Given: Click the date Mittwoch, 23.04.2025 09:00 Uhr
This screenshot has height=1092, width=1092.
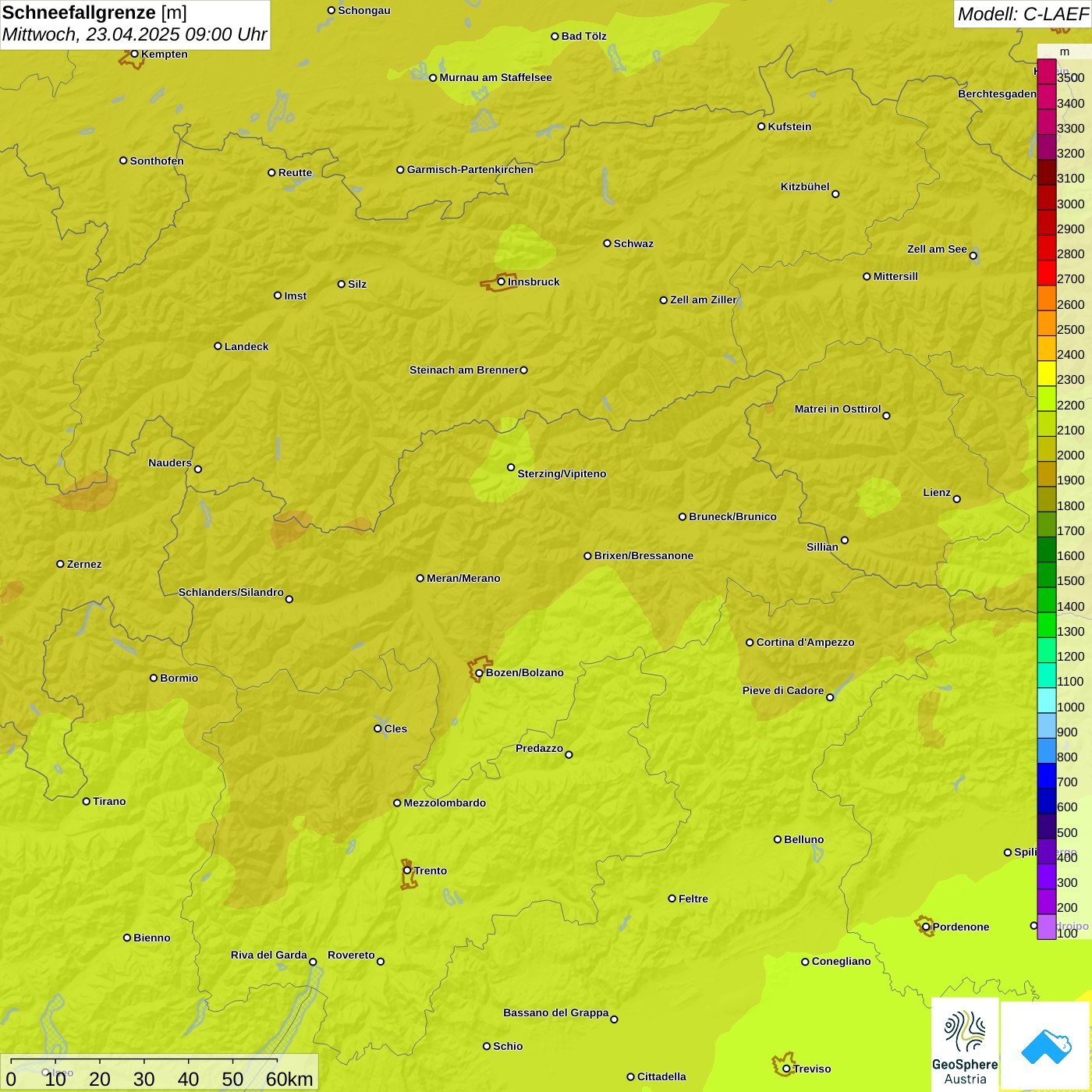Looking at the screenshot, I should pyautogui.click(x=135, y=34).
